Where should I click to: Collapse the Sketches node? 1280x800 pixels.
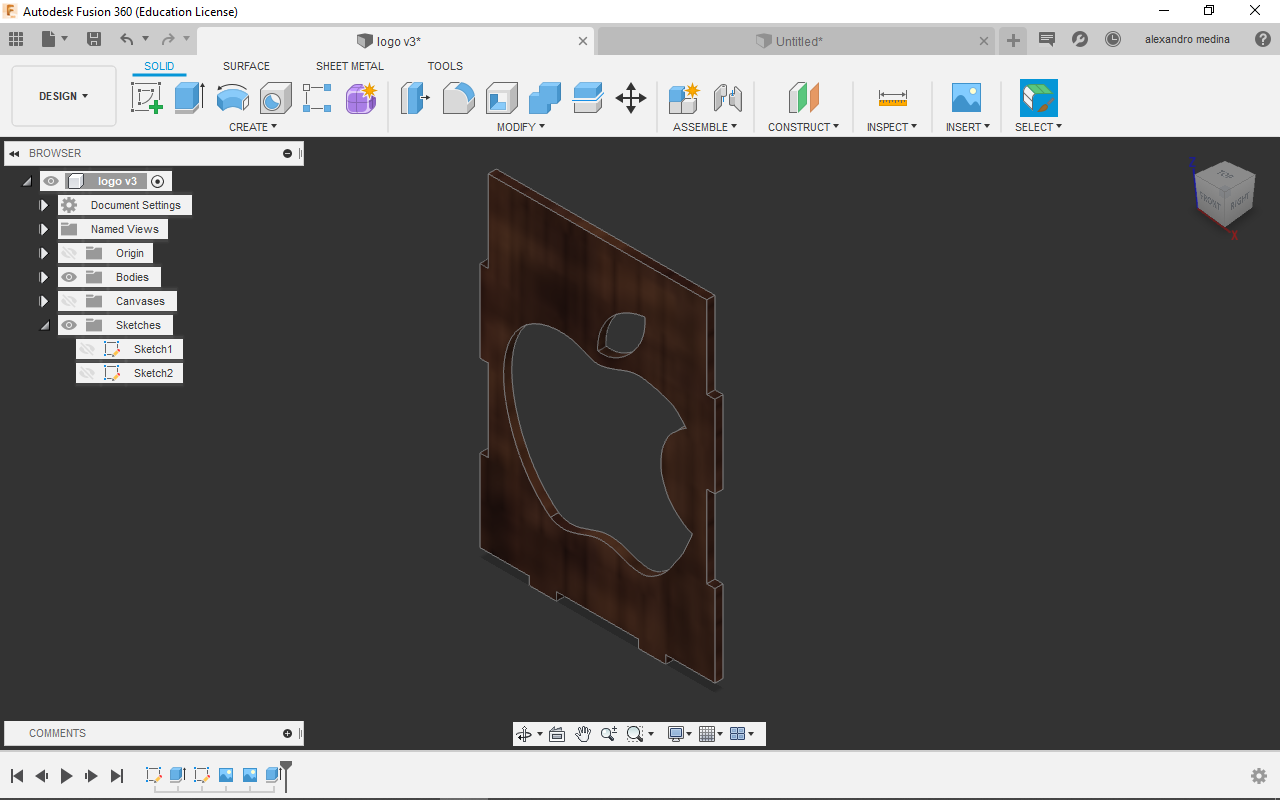pyautogui.click(x=44, y=326)
